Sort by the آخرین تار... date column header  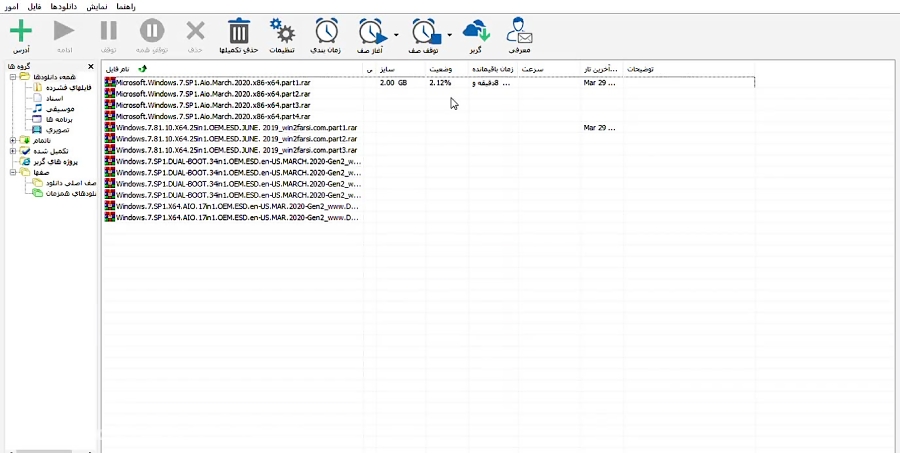pyautogui.click(x=602, y=69)
